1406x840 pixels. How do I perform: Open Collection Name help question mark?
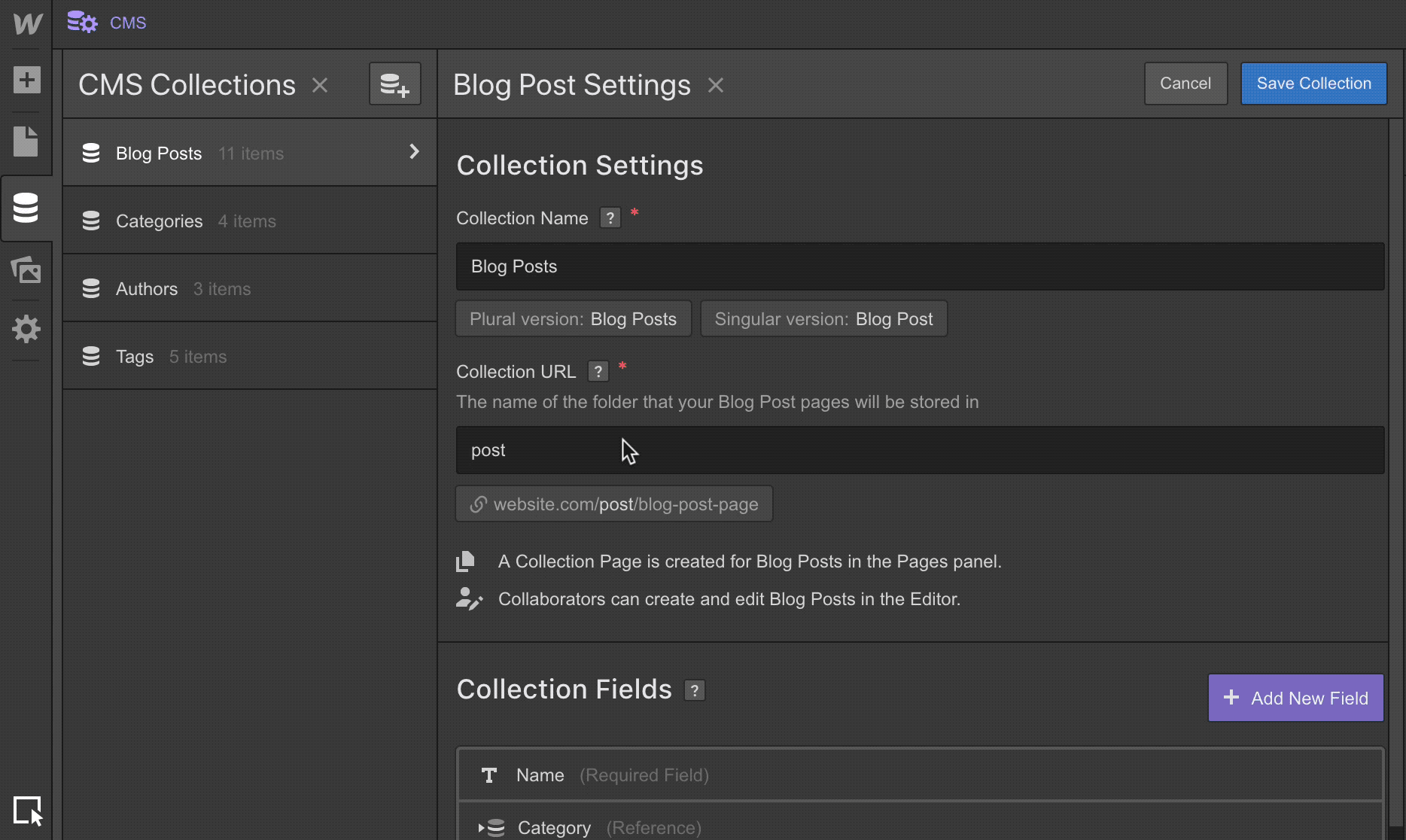610,218
